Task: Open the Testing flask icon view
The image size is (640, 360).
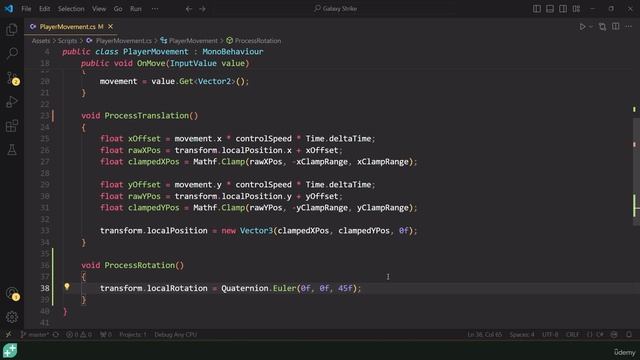Action: (12, 150)
